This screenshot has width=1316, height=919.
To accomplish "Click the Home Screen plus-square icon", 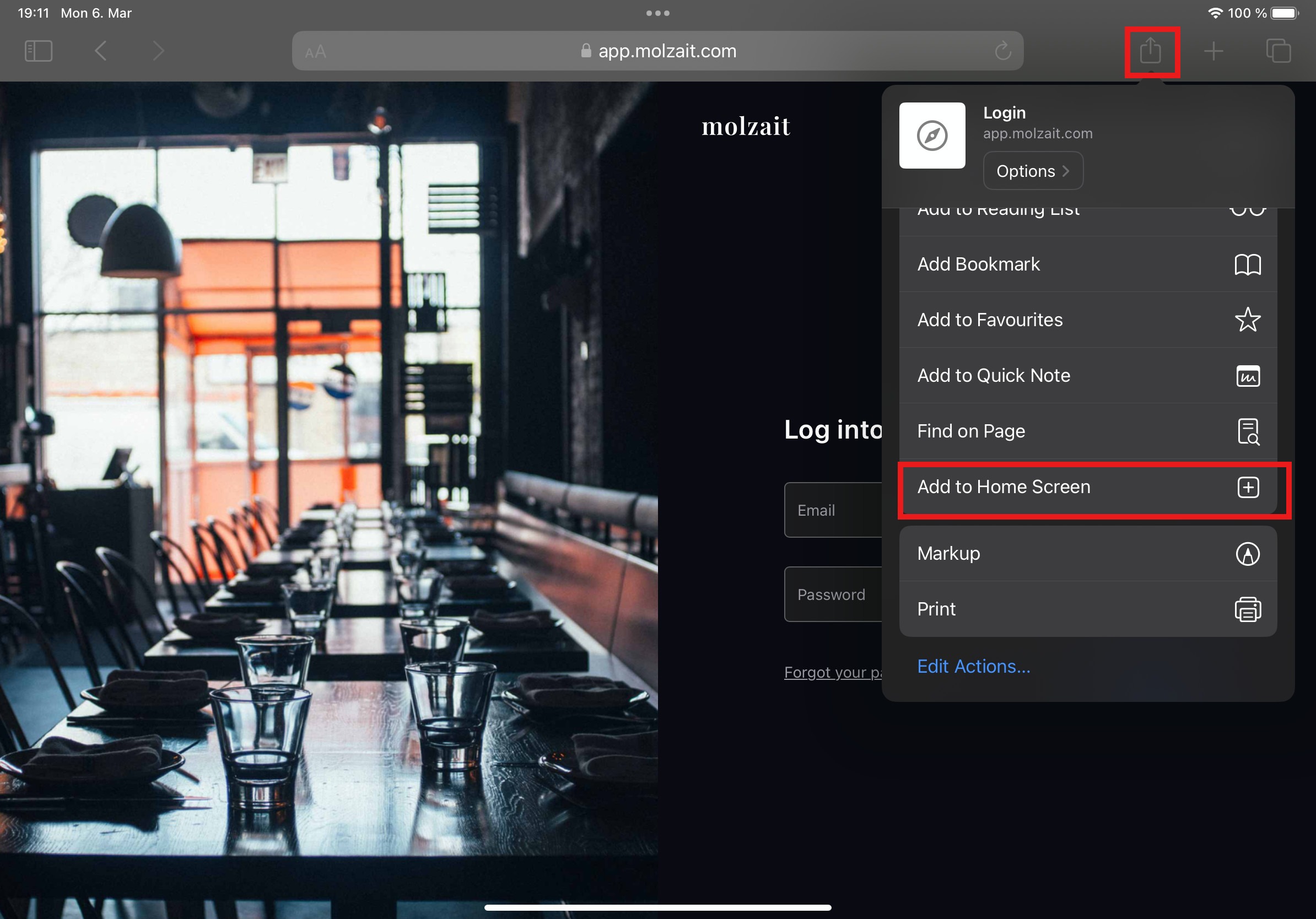I will pyautogui.click(x=1248, y=487).
